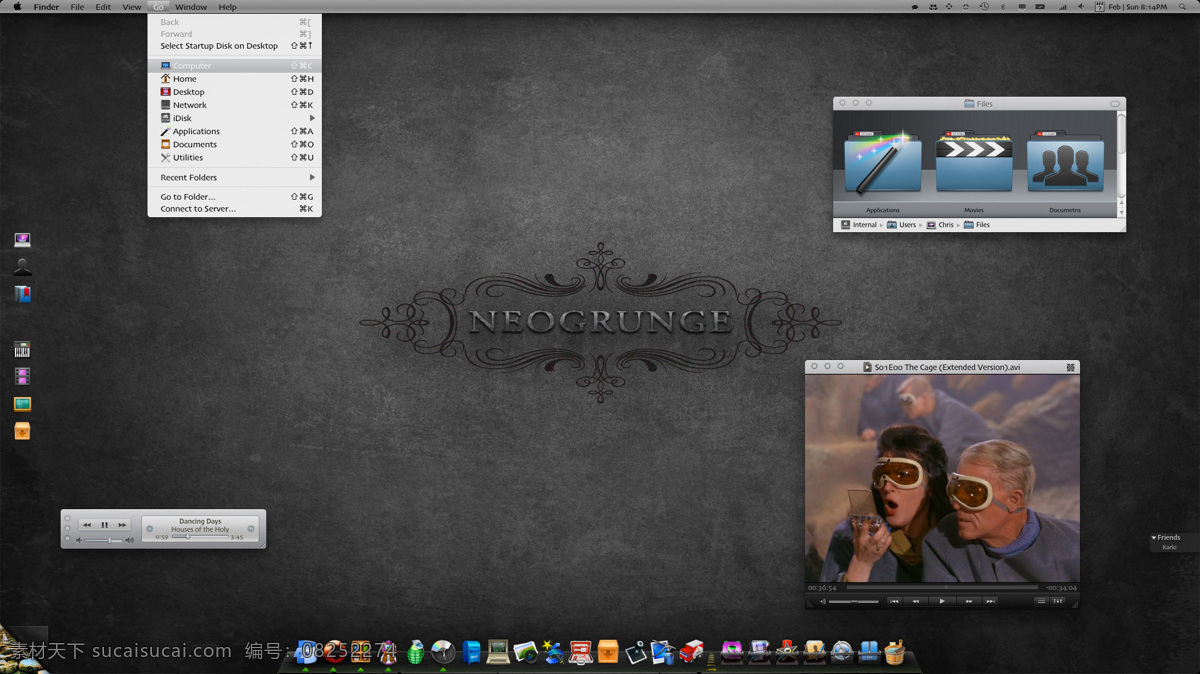Open the old computer icon in the Dock
This screenshot has height=674, width=1200.
pyautogui.click(x=498, y=652)
